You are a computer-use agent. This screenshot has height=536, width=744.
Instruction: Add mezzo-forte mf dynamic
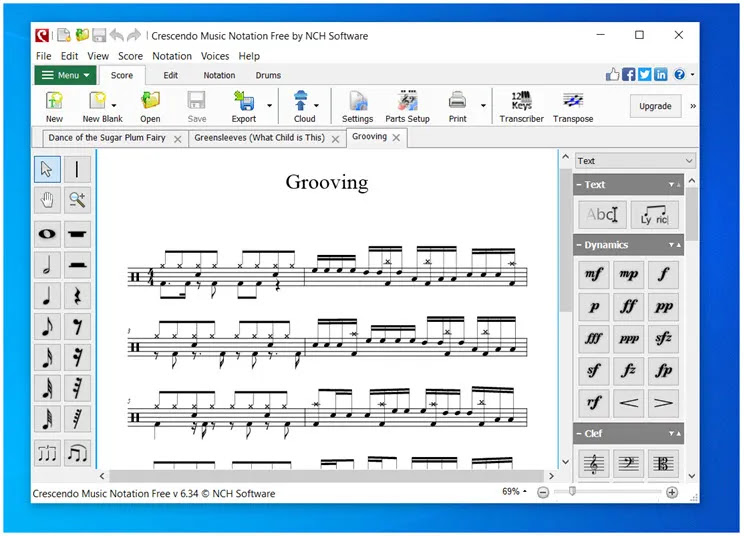(594, 274)
